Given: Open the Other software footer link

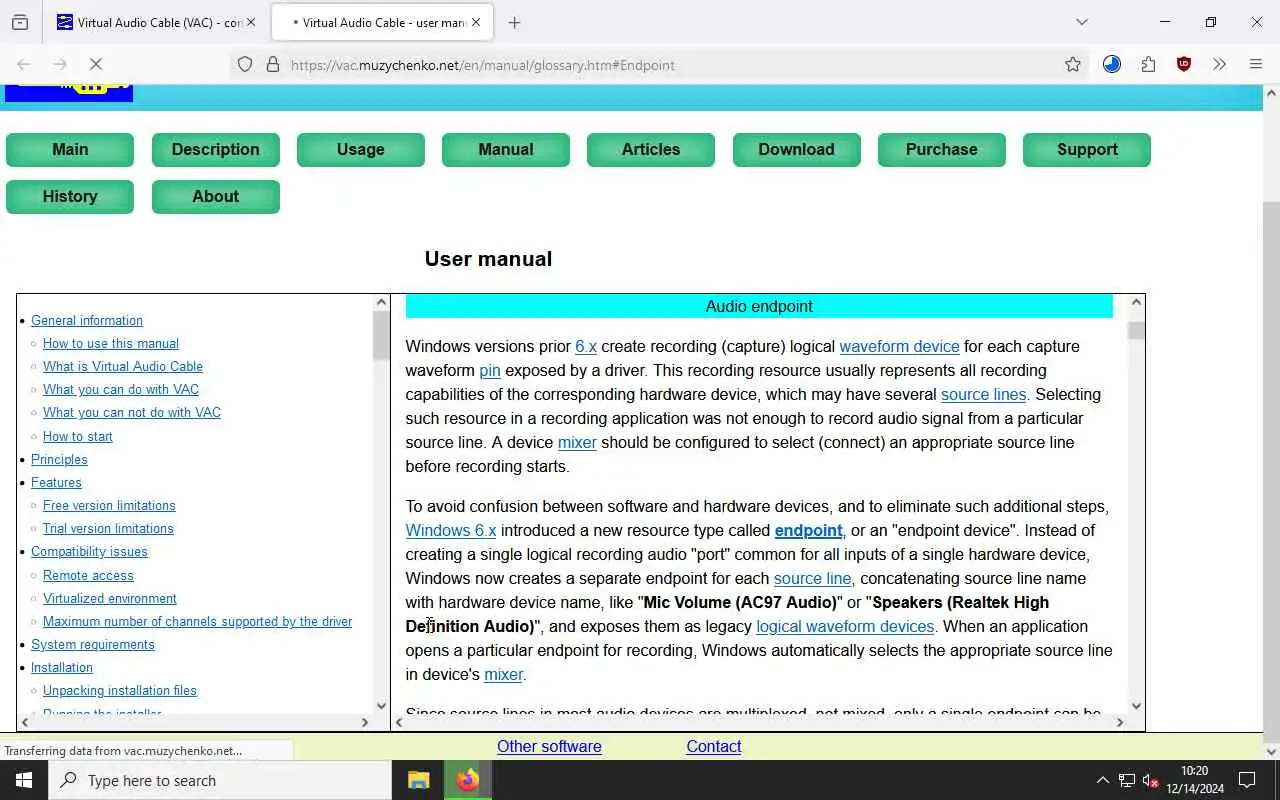Looking at the screenshot, I should [549, 746].
